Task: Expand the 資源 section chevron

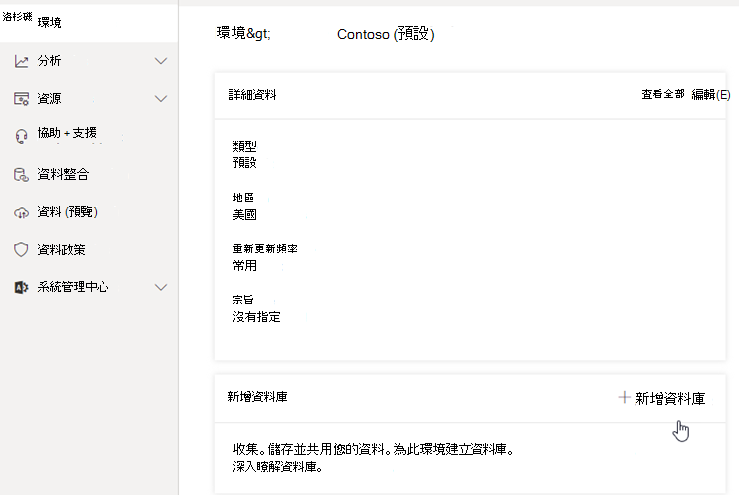Action: 161,99
